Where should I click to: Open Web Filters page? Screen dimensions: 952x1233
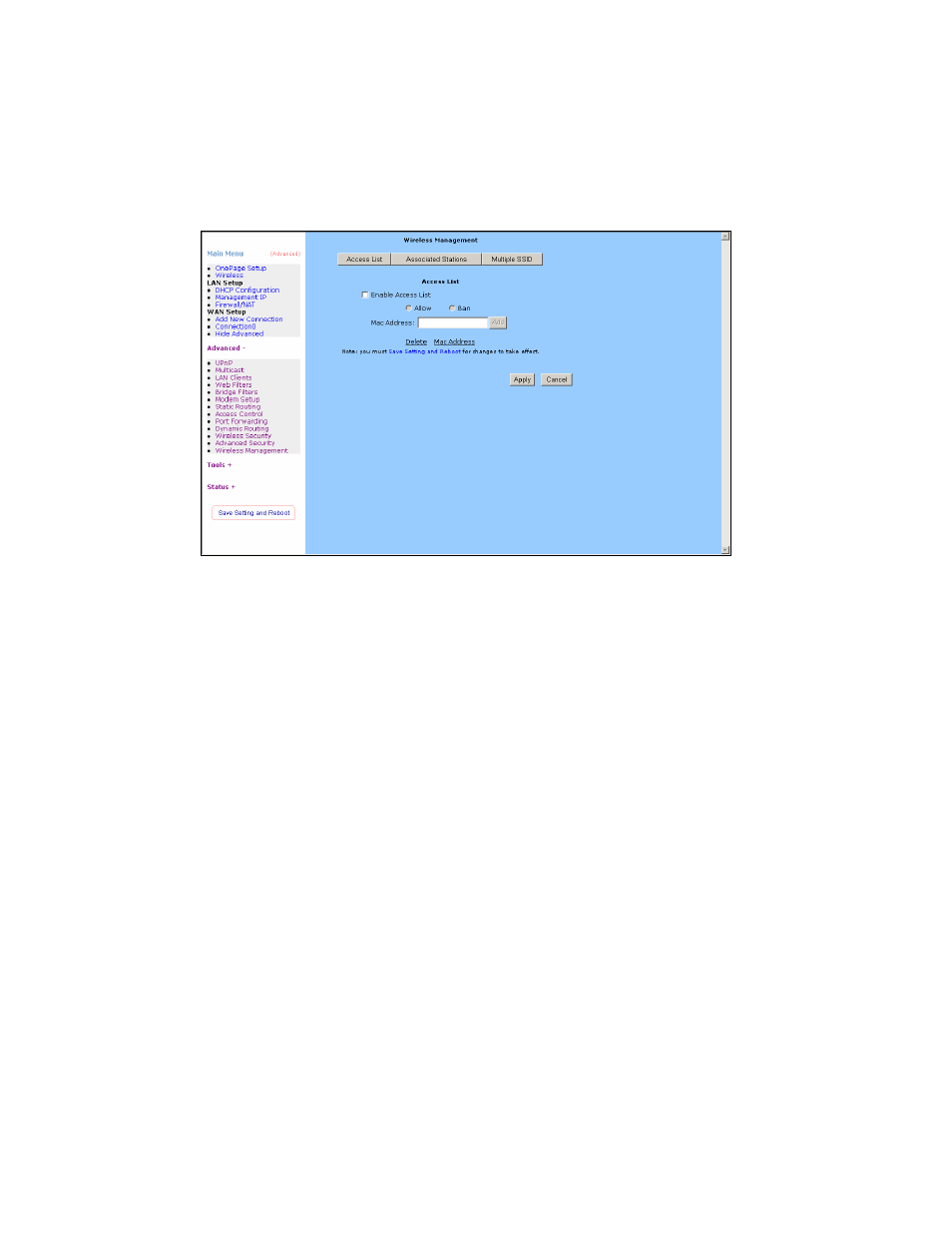click(234, 385)
